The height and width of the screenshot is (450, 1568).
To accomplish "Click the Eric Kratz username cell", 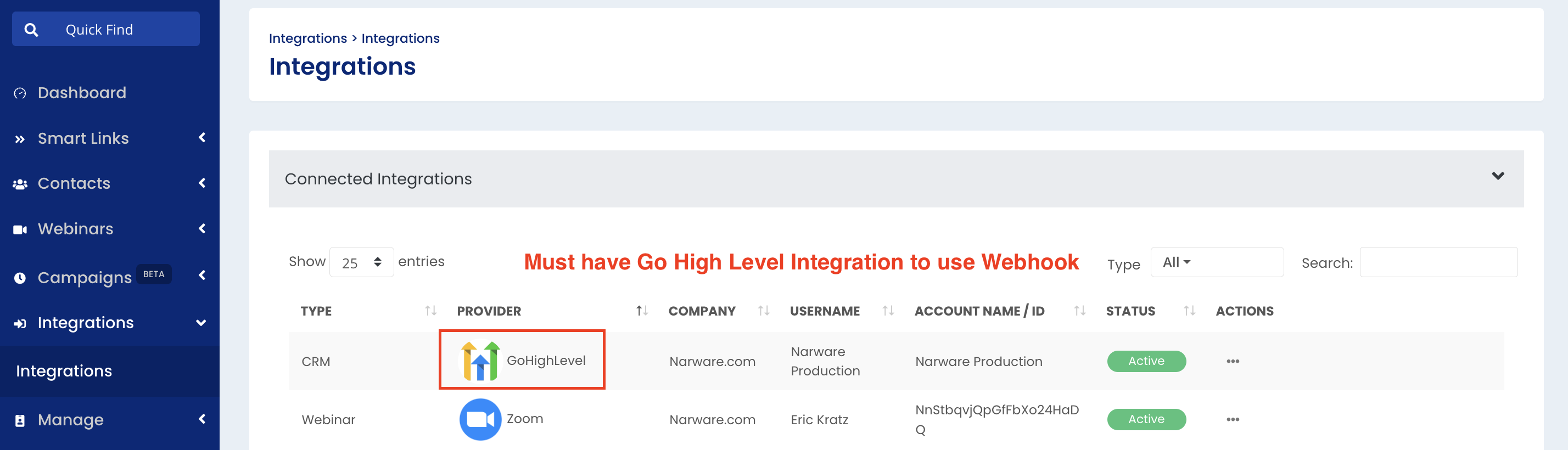I will coord(819,420).
